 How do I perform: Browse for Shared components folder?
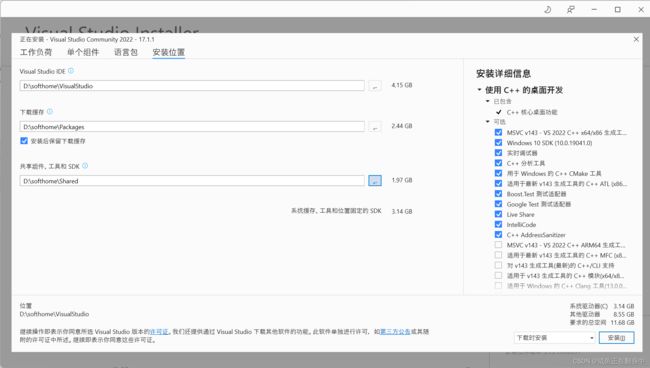375,181
